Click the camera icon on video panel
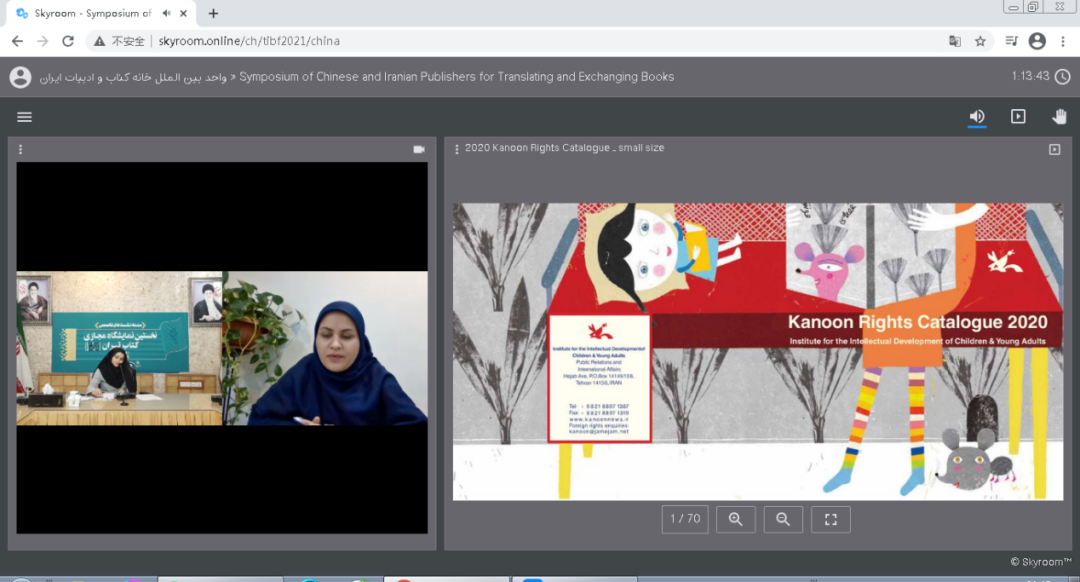The height and width of the screenshot is (582, 1080). click(419, 149)
